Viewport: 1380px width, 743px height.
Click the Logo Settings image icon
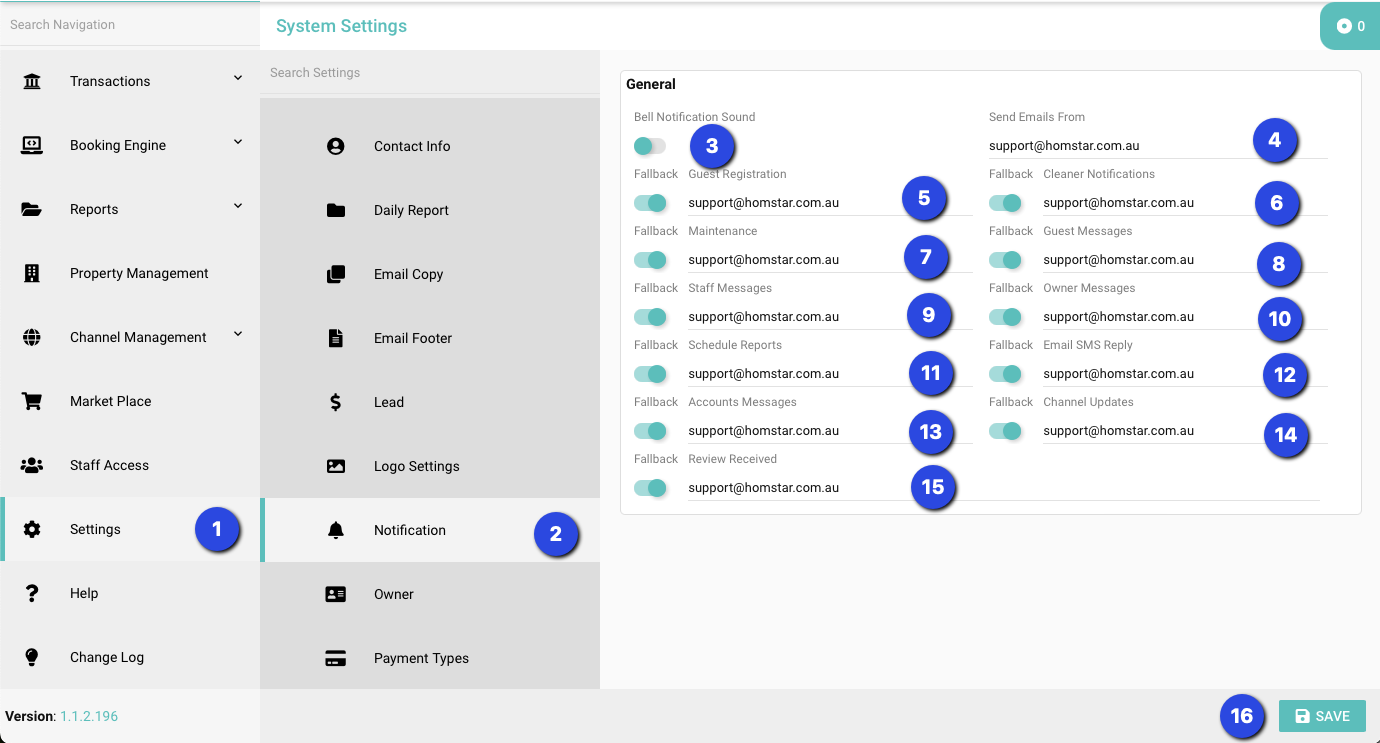(336, 466)
